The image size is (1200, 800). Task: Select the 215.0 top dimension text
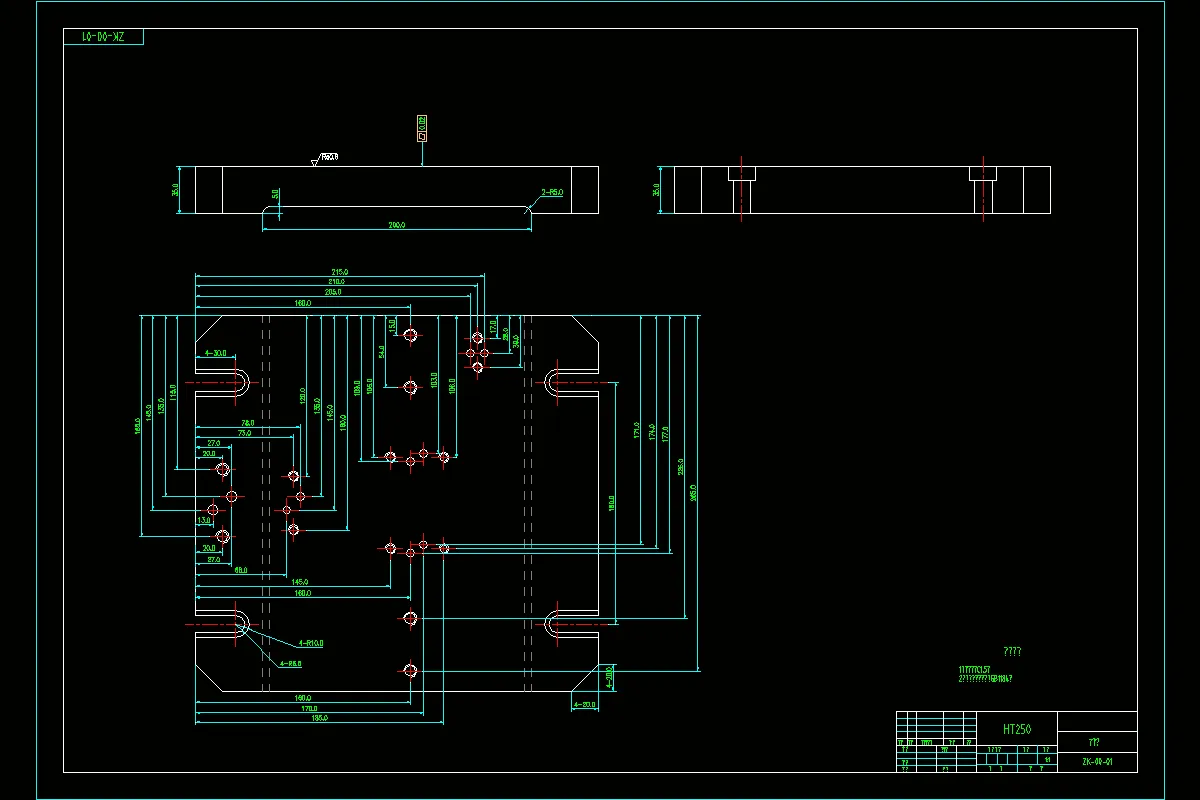point(340,272)
